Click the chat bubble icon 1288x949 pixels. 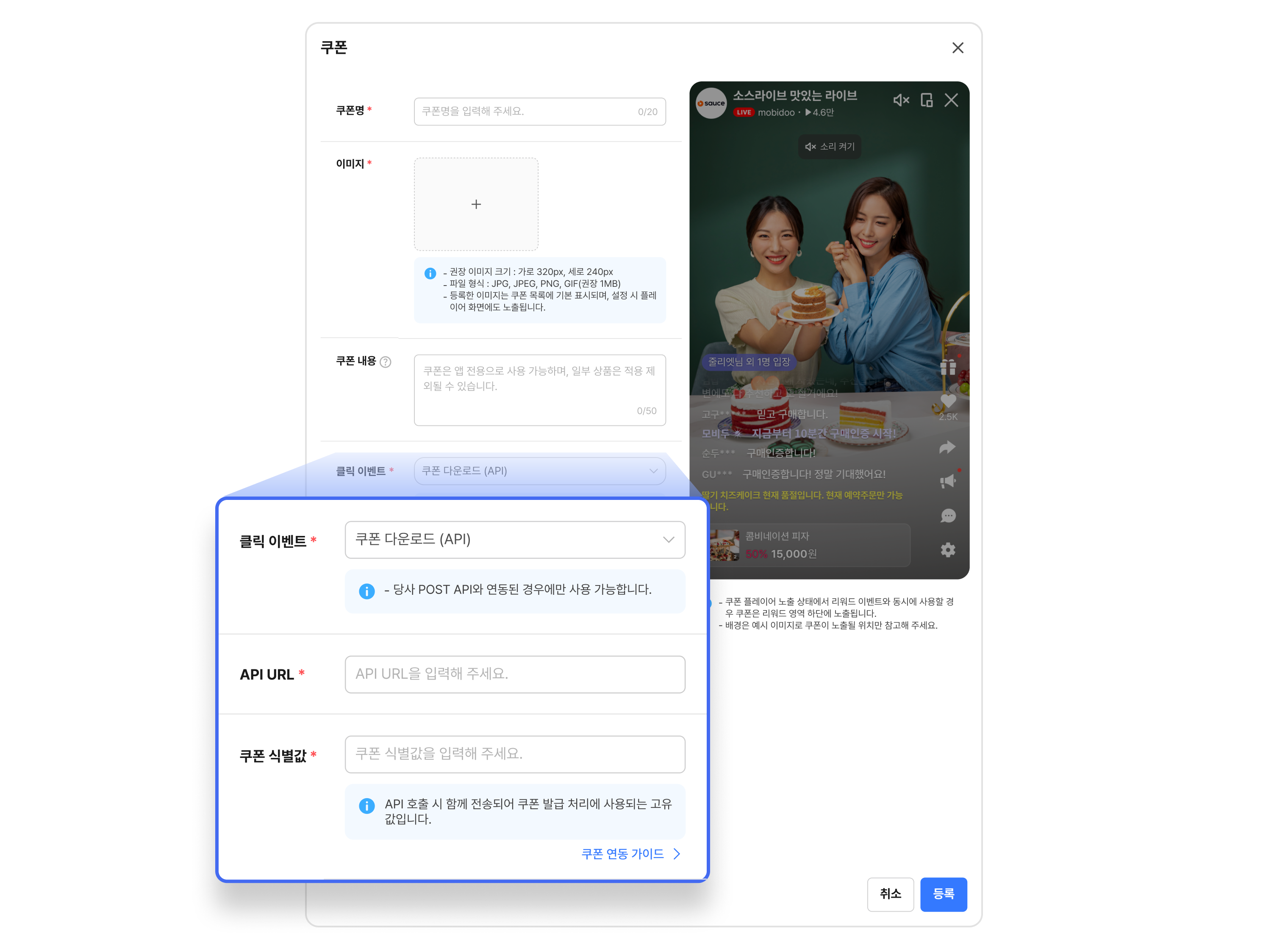coord(947,516)
